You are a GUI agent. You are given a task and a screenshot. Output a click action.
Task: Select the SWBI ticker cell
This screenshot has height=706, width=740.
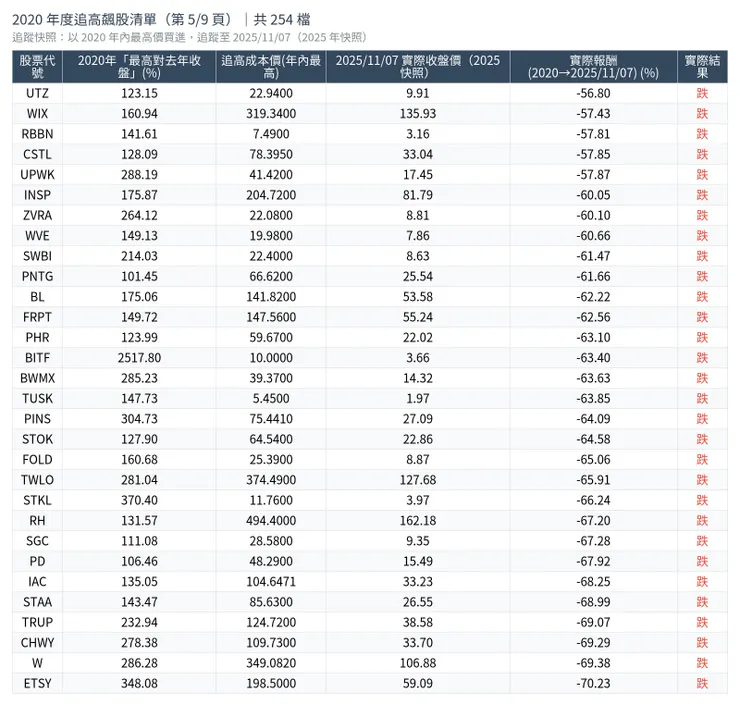[x=37, y=256]
